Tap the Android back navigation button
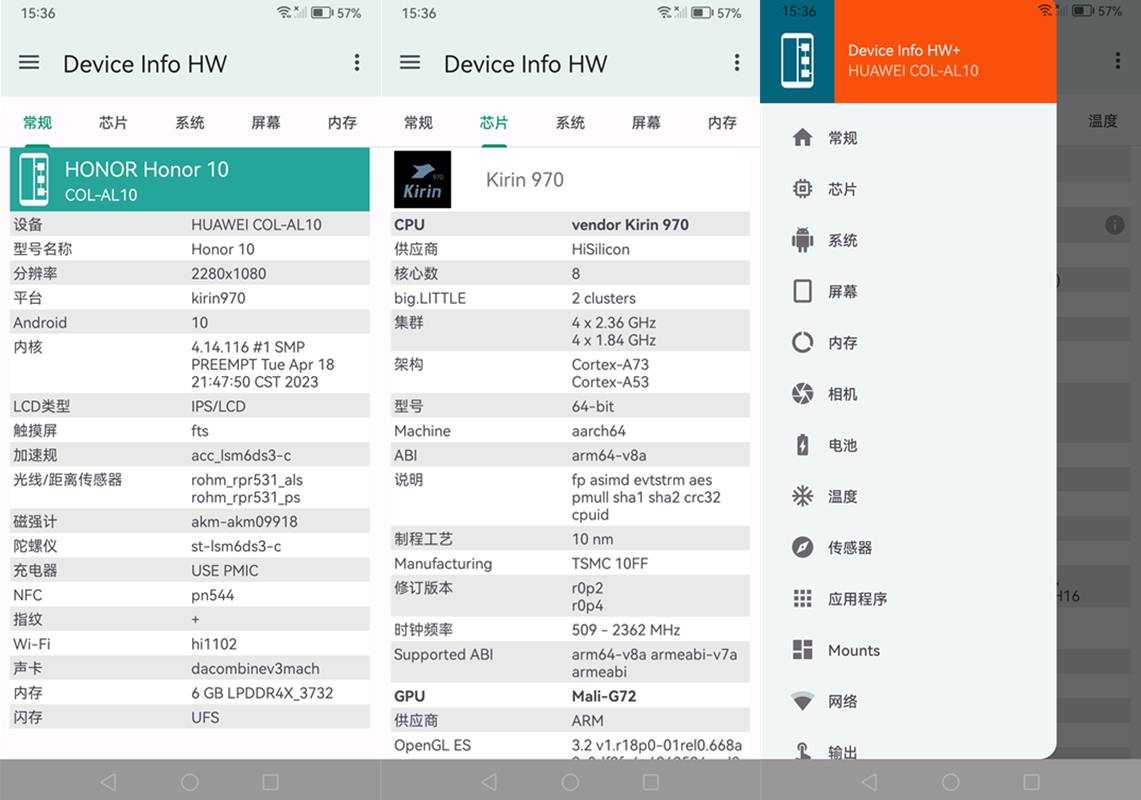1141x800 pixels. coord(109,781)
